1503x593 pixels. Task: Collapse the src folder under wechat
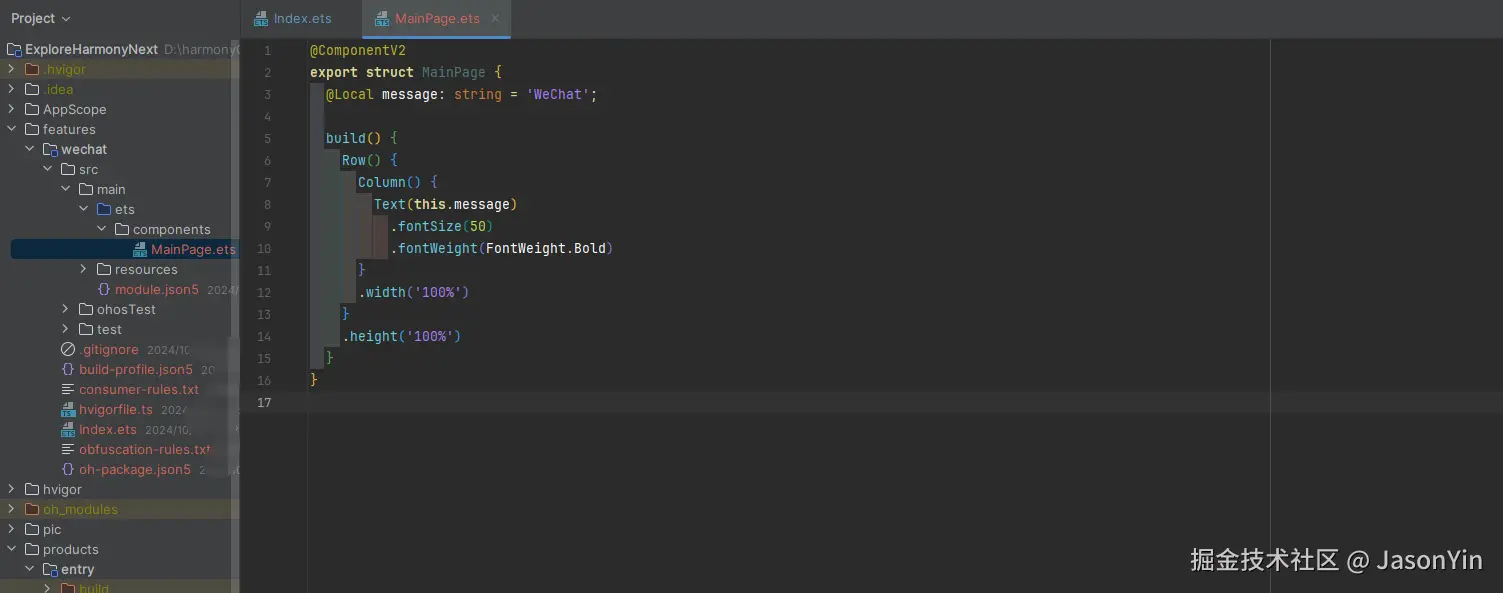coord(47,169)
